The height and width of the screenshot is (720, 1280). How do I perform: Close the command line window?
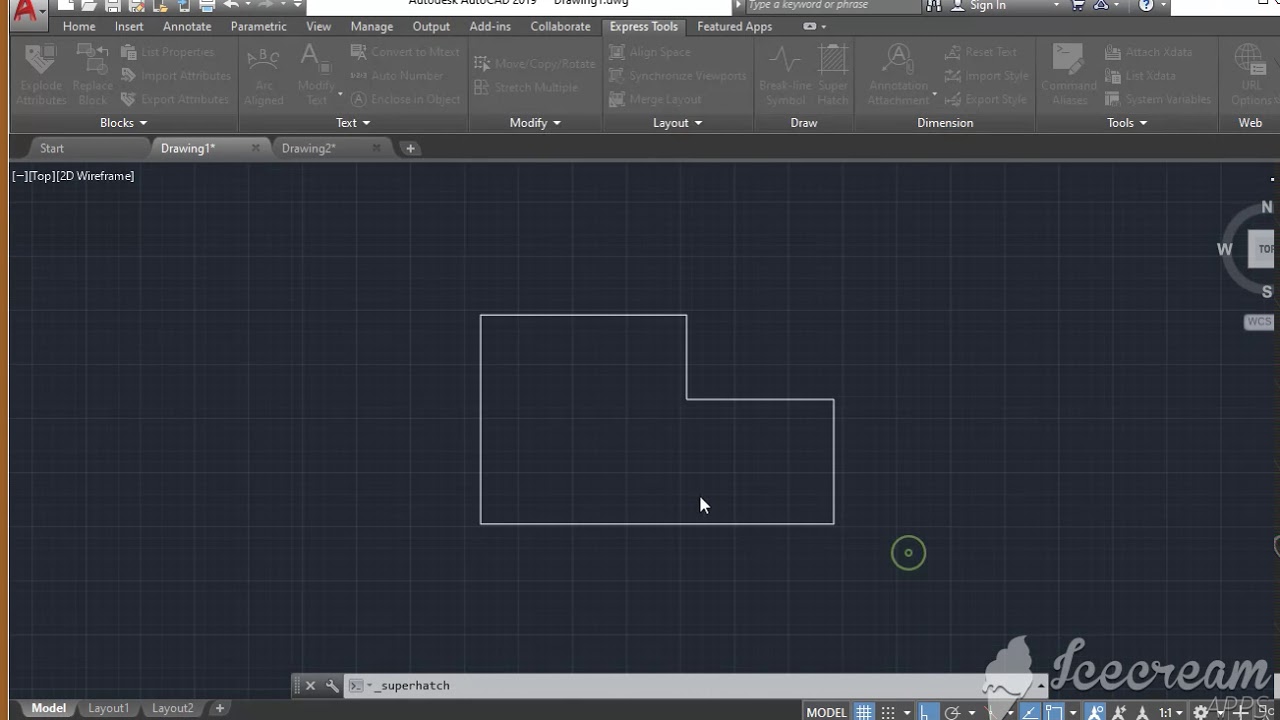310,686
